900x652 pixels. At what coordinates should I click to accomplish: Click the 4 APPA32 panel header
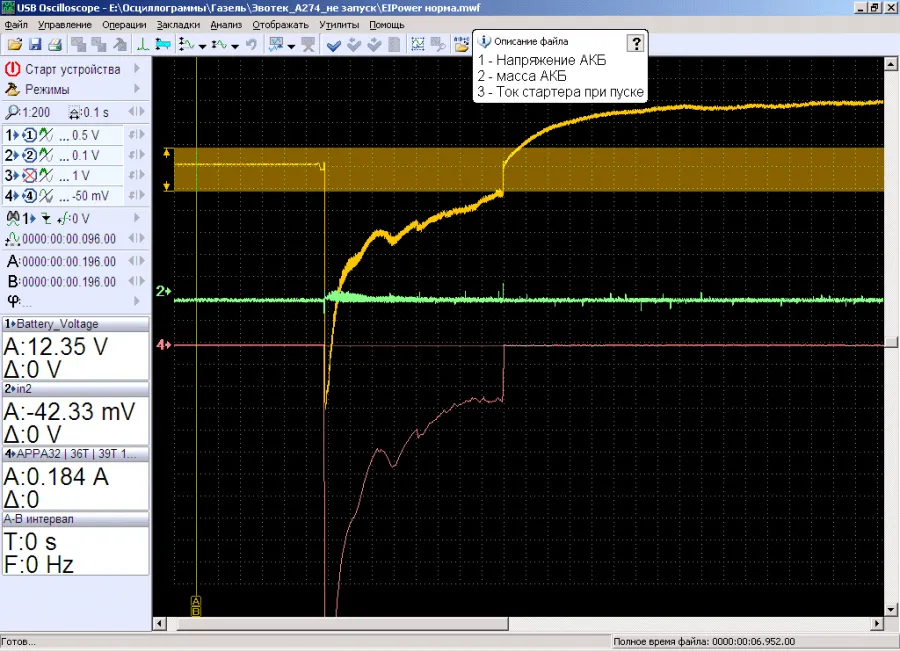[x=75, y=453]
